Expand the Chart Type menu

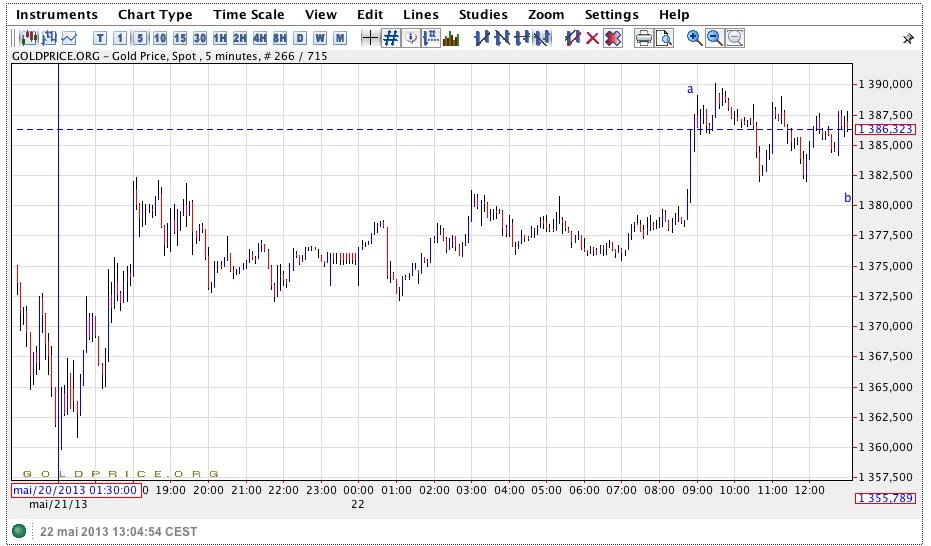155,14
